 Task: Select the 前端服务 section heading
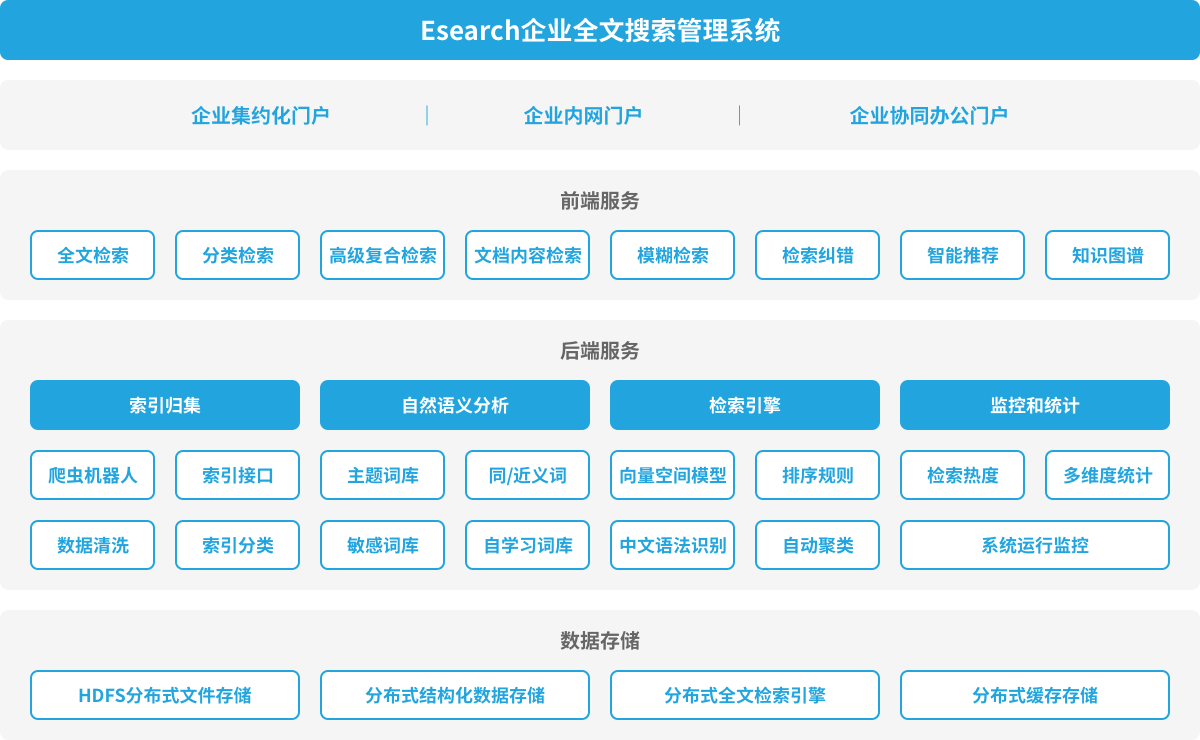[600, 201]
